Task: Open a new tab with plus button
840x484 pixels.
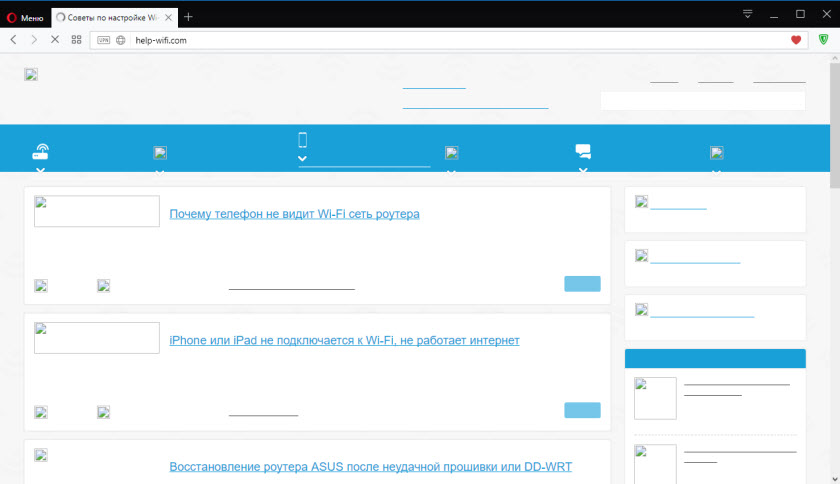Action: tap(188, 17)
